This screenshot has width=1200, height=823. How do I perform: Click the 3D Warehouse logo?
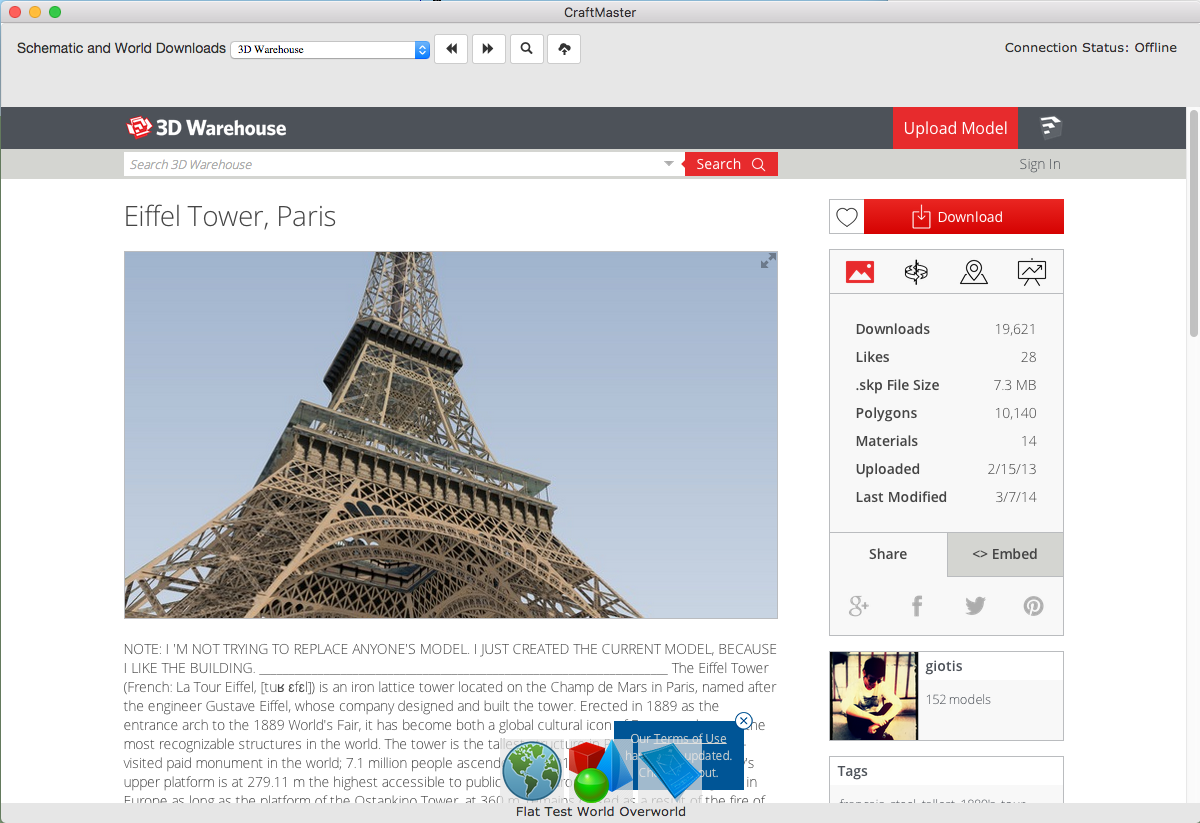(x=206, y=128)
